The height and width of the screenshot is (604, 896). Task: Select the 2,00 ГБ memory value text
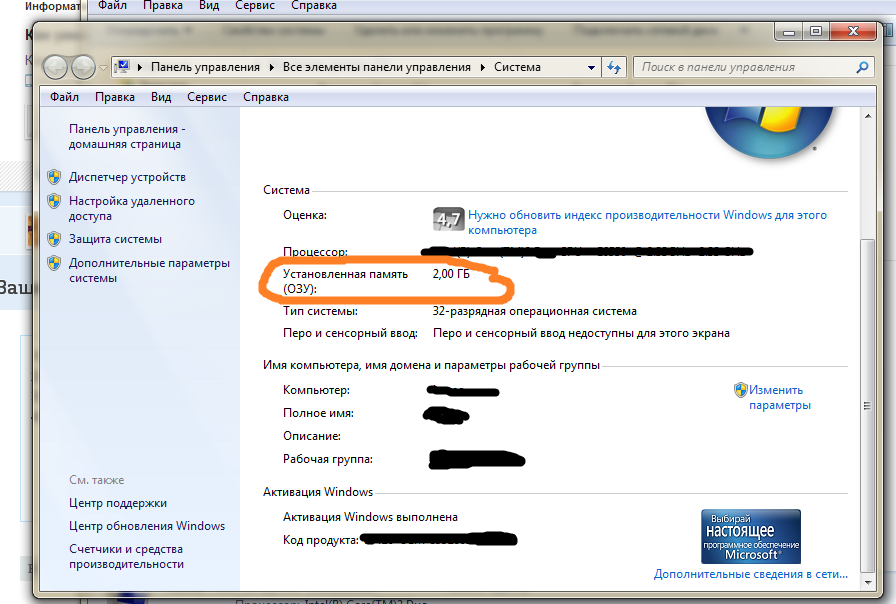tap(451, 274)
